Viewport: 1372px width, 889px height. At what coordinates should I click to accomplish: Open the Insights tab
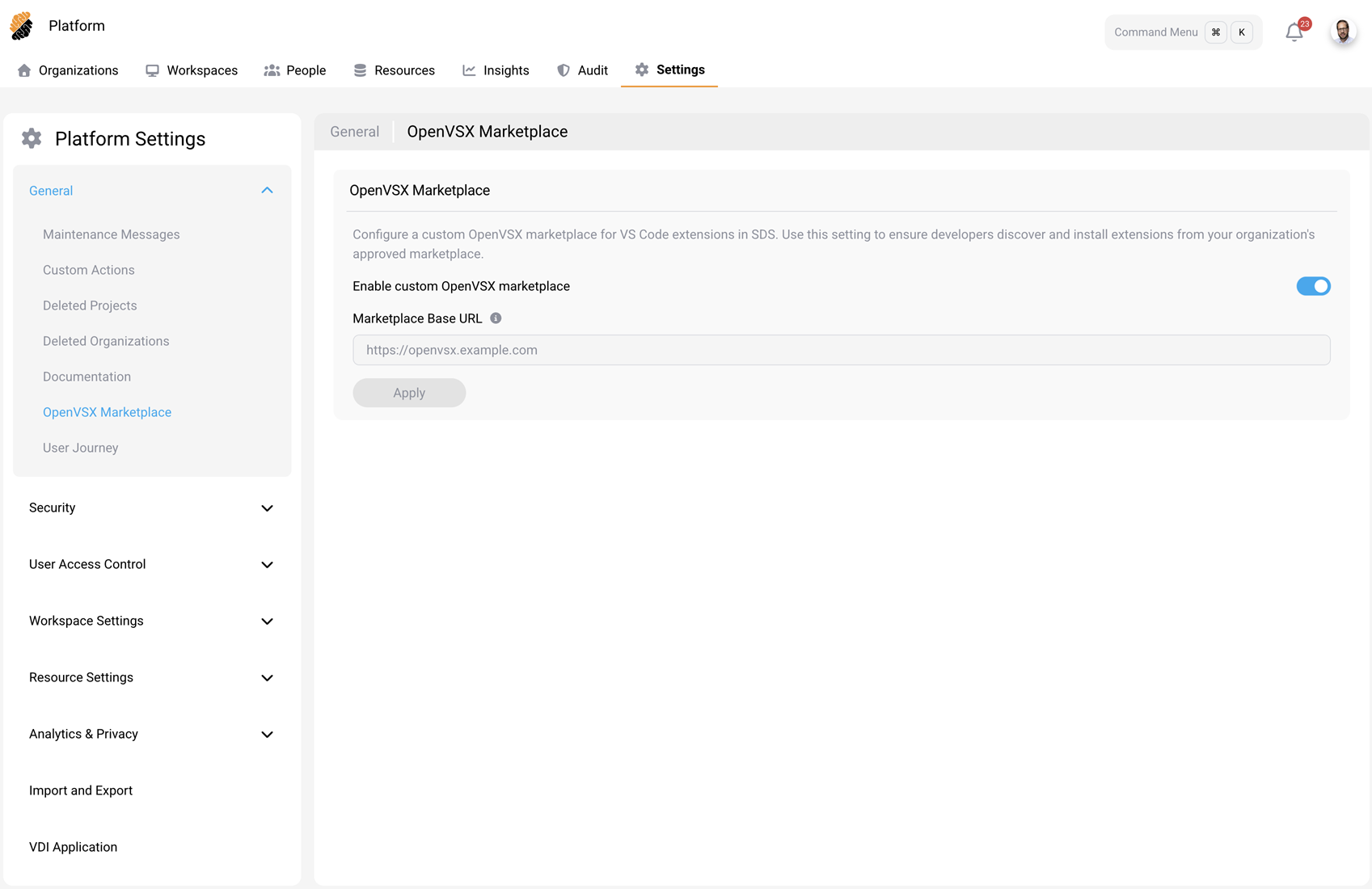tap(496, 70)
